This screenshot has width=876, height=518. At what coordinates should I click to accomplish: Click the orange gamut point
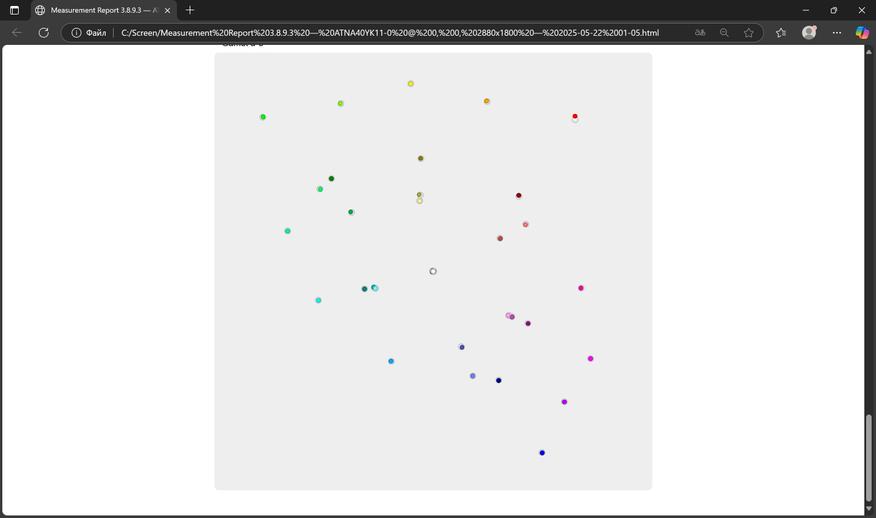[487, 101]
